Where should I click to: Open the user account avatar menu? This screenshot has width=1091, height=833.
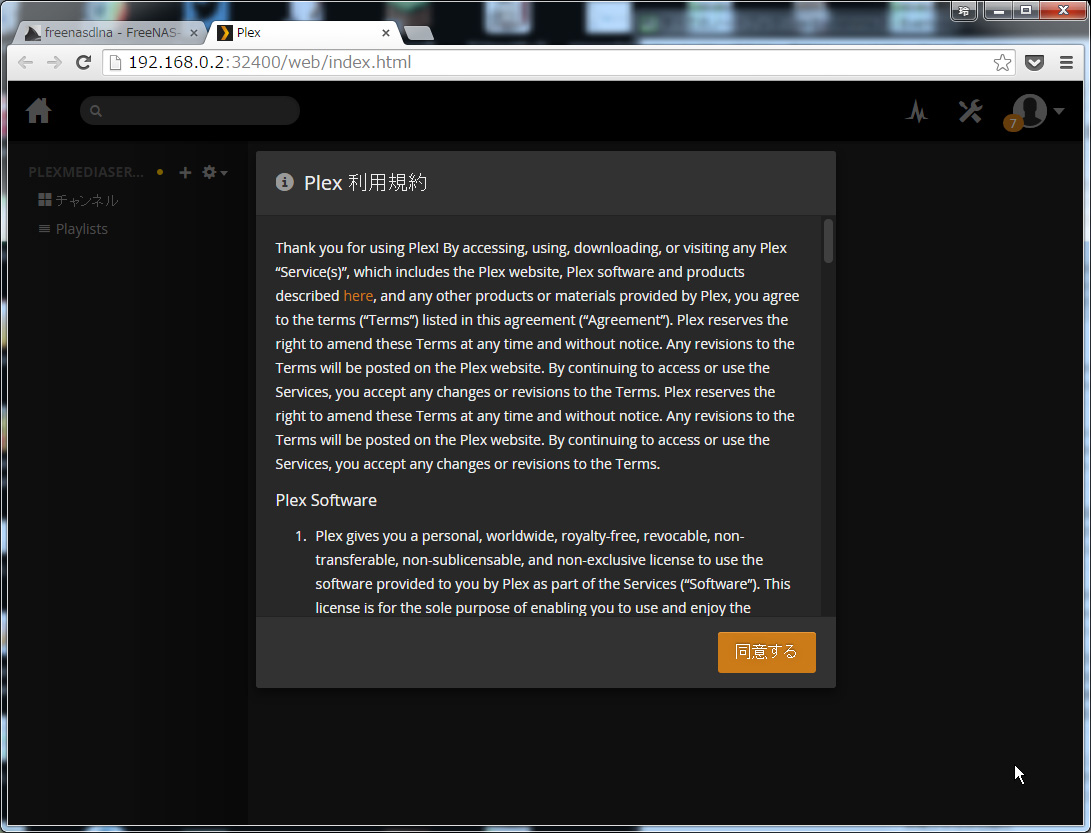pos(1037,111)
